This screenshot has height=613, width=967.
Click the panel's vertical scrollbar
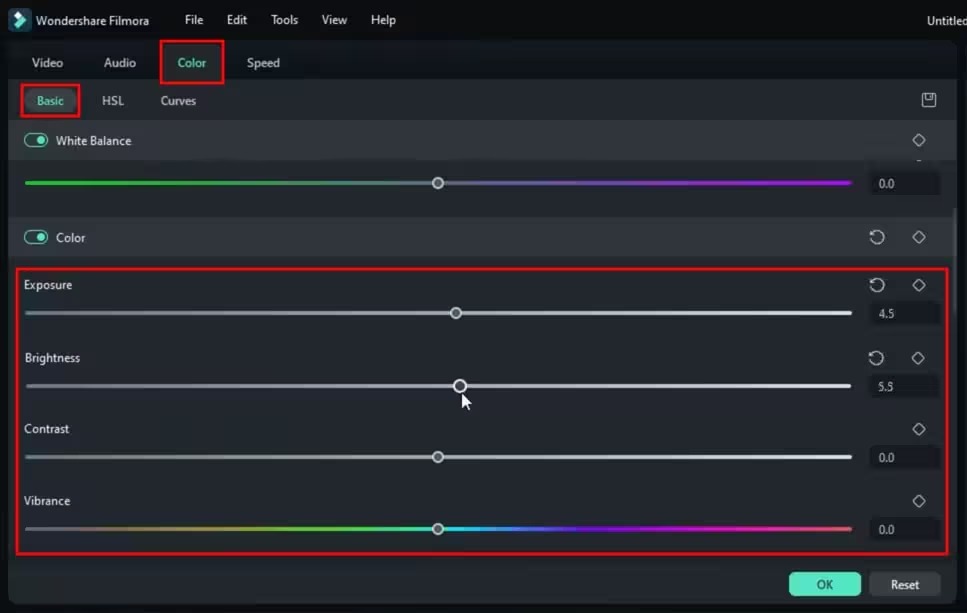(955, 259)
